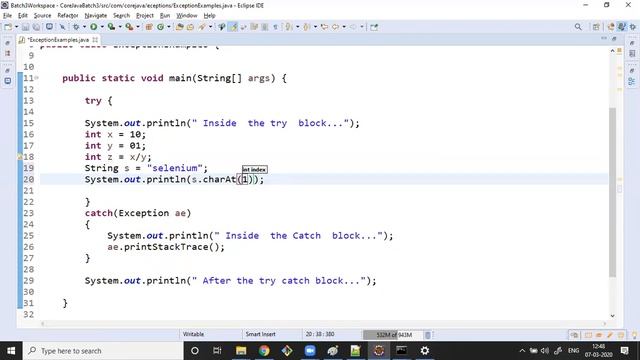Click the tip of the day lightbulb icon

pos(634,335)
